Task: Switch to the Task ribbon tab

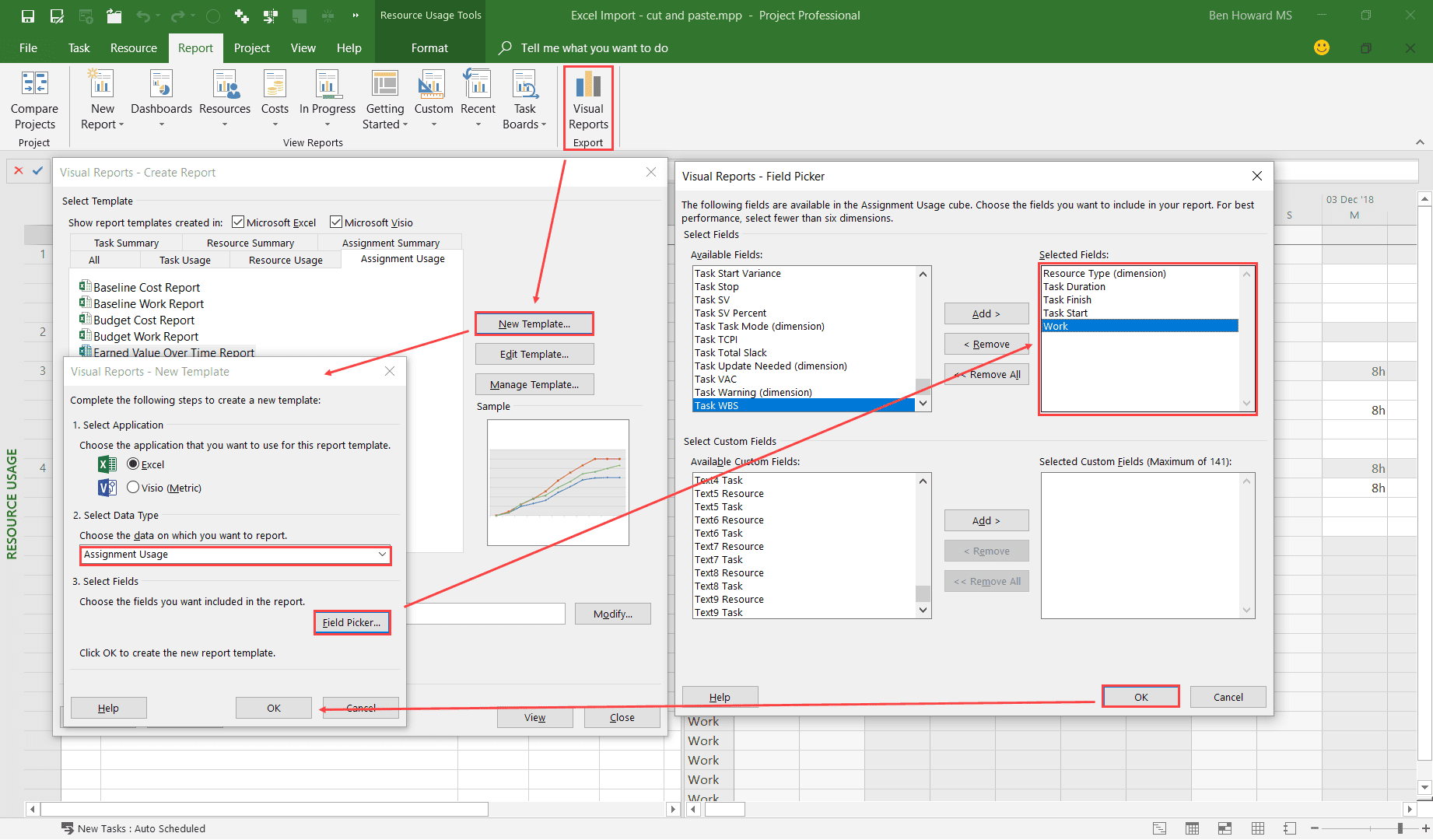Action: tap(79, 47)
